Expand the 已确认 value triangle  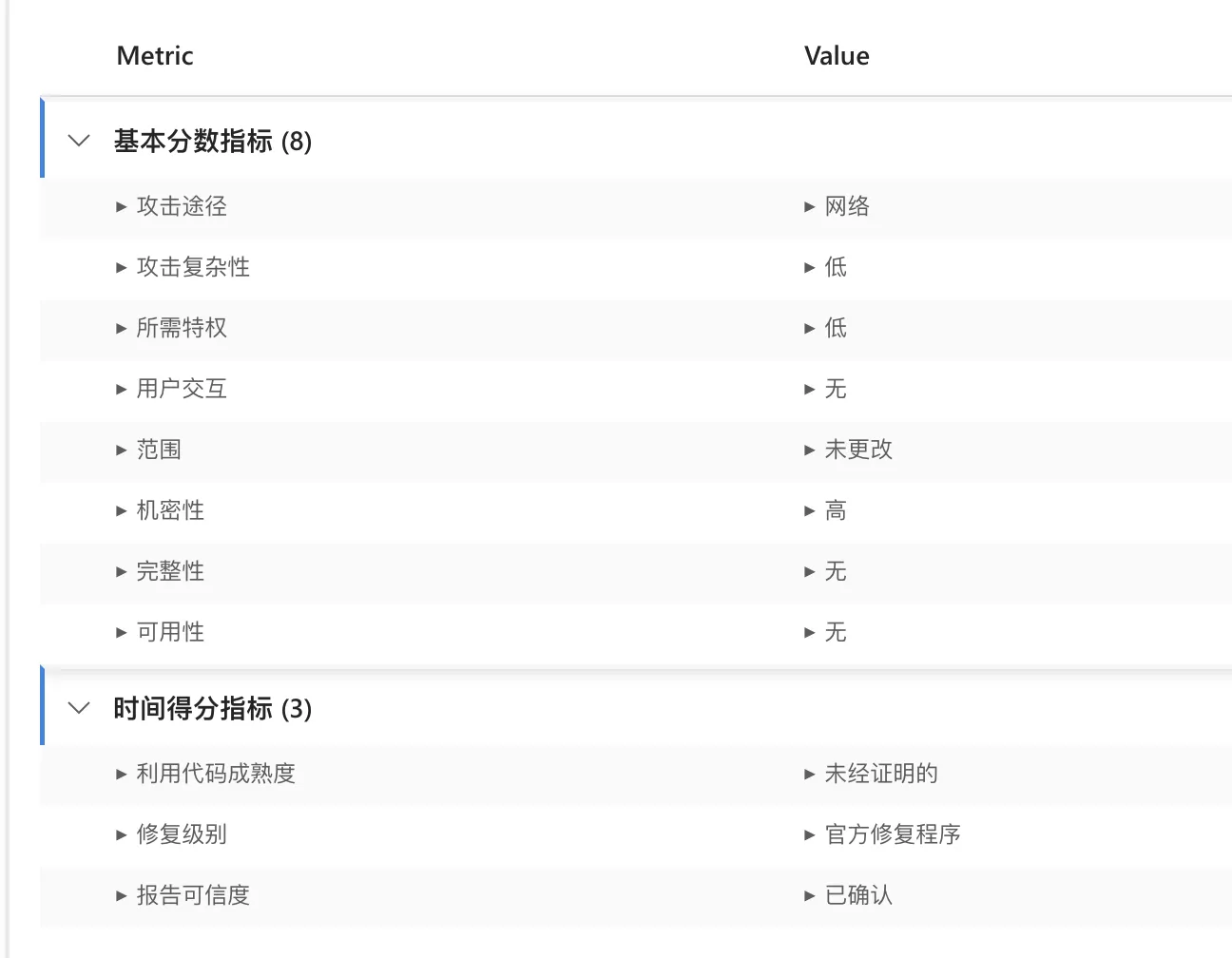[809, 895]
